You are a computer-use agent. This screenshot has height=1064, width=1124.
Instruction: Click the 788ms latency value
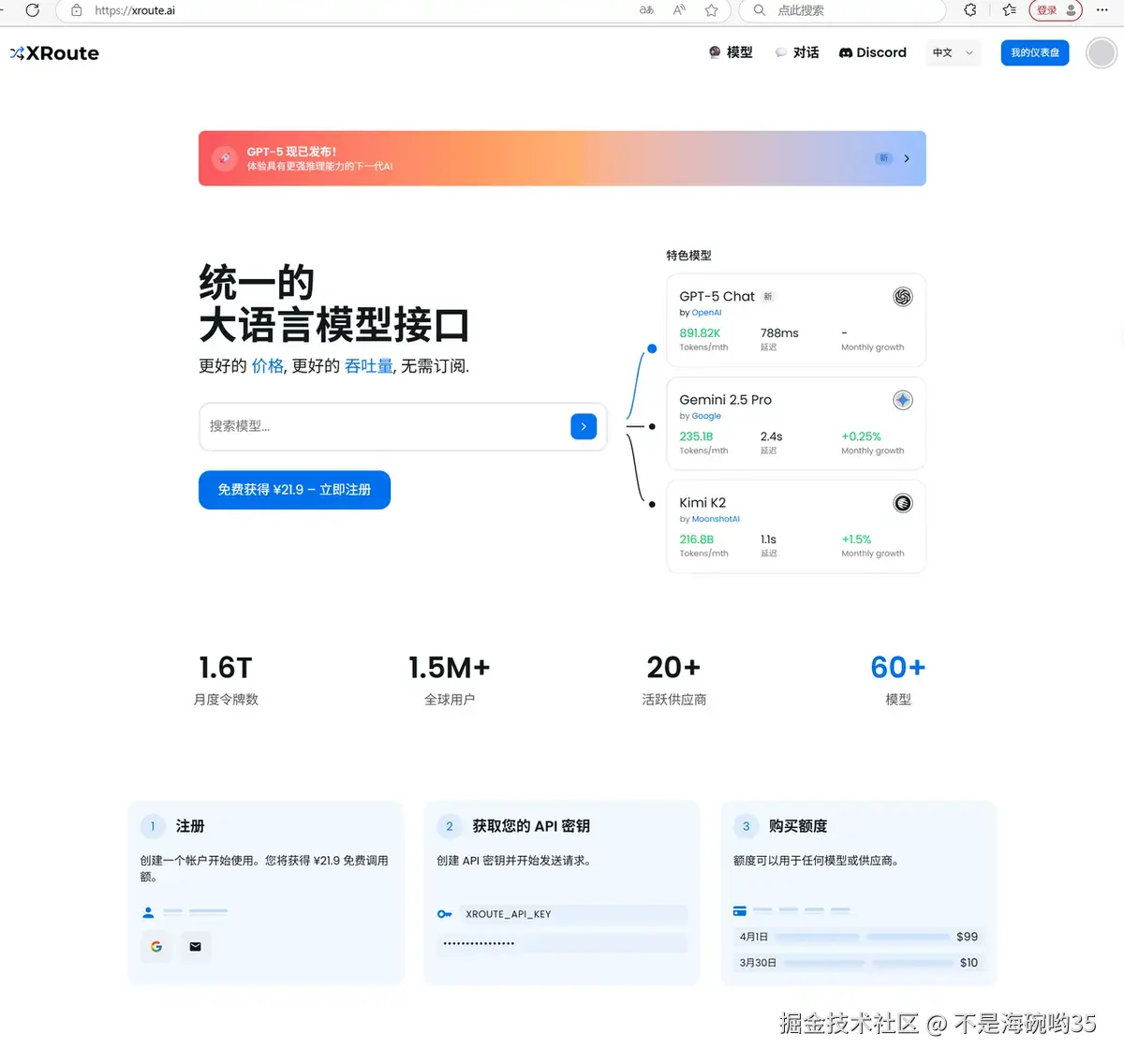click(x=779, y=333)
